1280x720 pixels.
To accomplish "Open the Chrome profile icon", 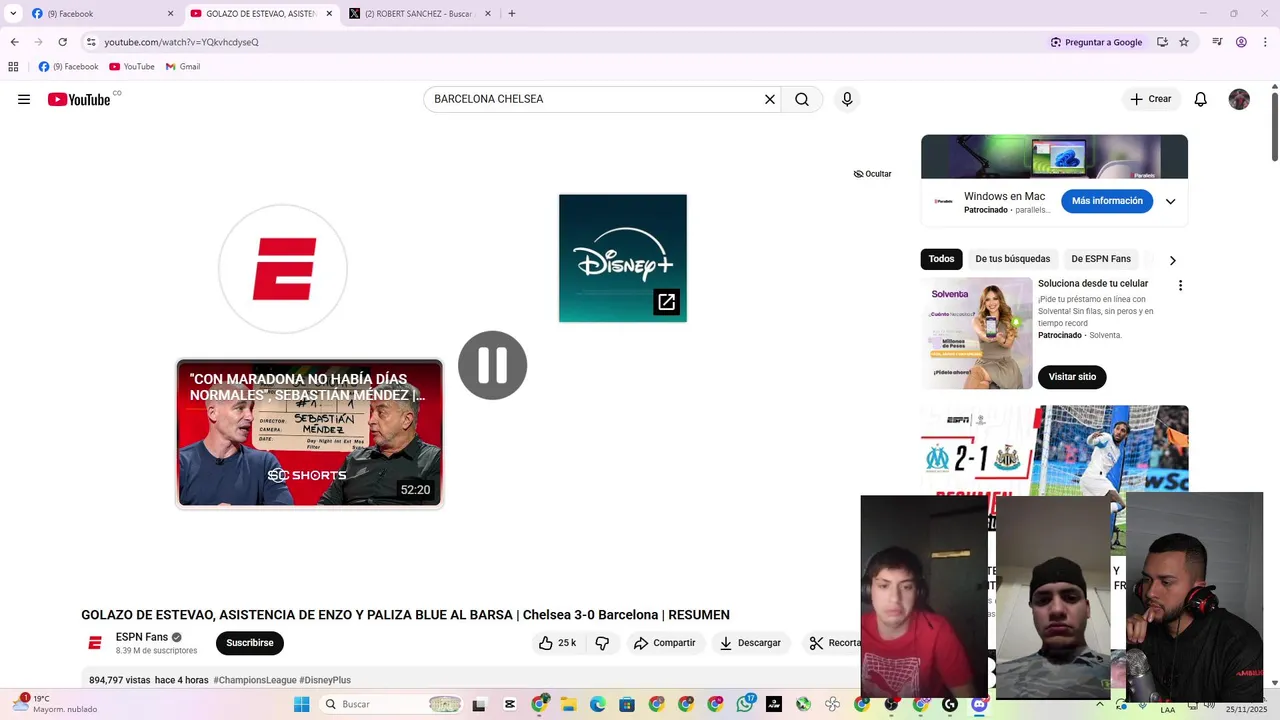I will (x=1241, y=42).
